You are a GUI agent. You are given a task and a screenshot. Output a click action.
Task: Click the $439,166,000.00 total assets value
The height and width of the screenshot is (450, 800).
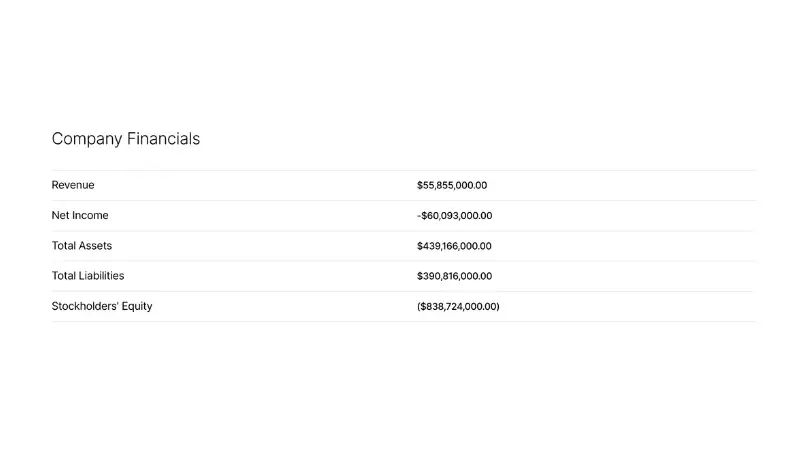(454, 246)
